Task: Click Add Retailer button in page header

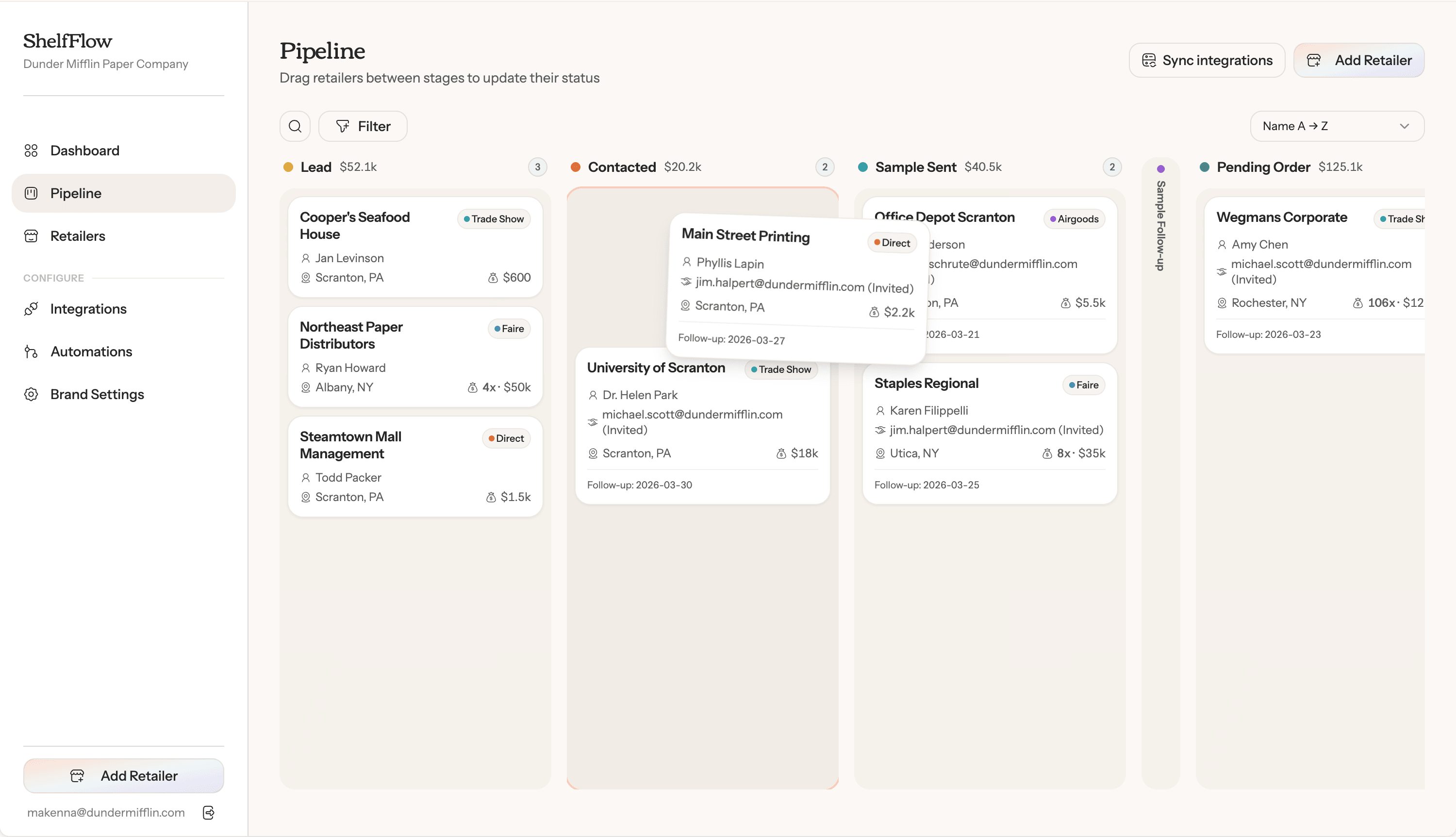Action: pos(1359,60)
